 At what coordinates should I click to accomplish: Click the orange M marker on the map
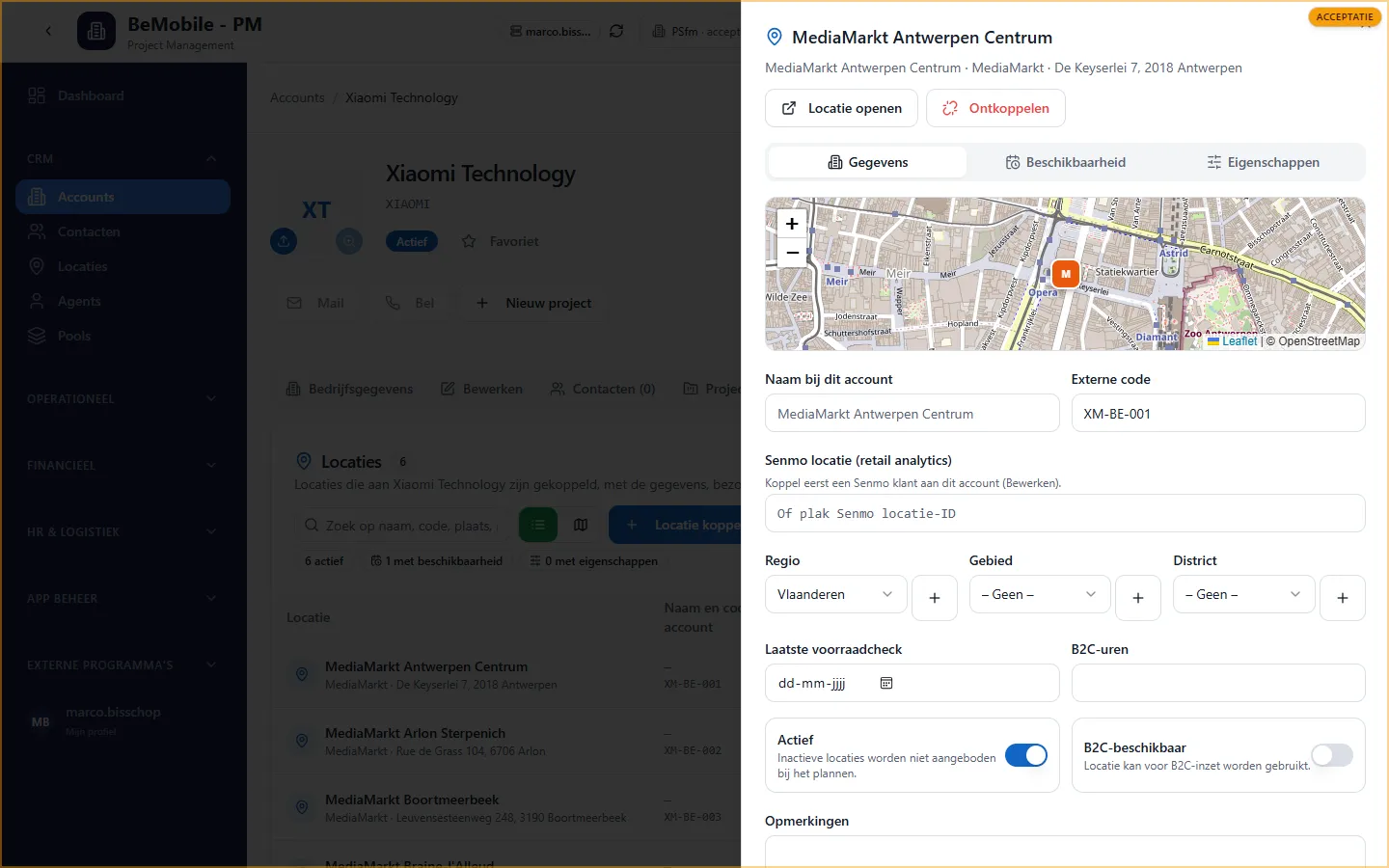(x=1066, y=274)
